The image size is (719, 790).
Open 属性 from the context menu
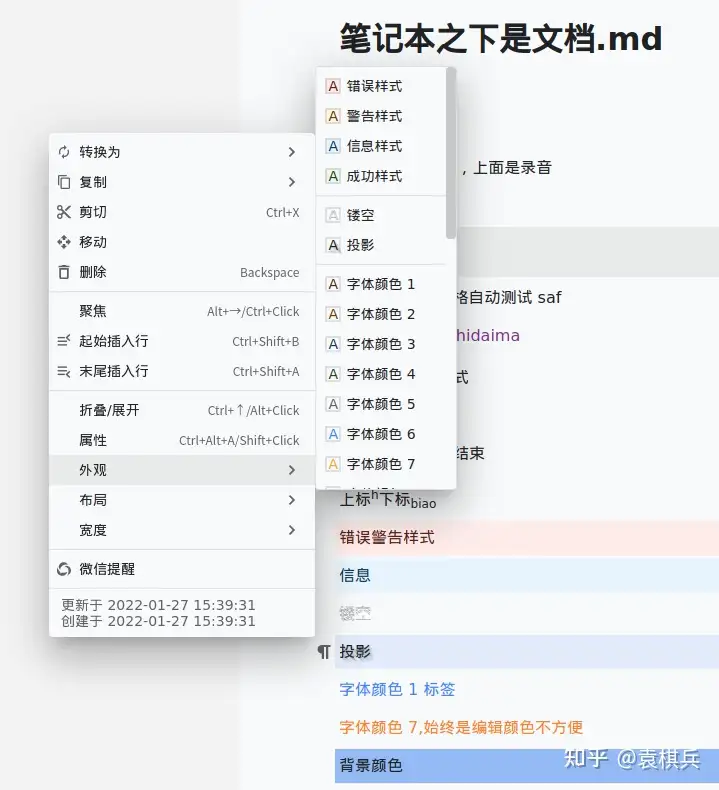click(182, 440)
